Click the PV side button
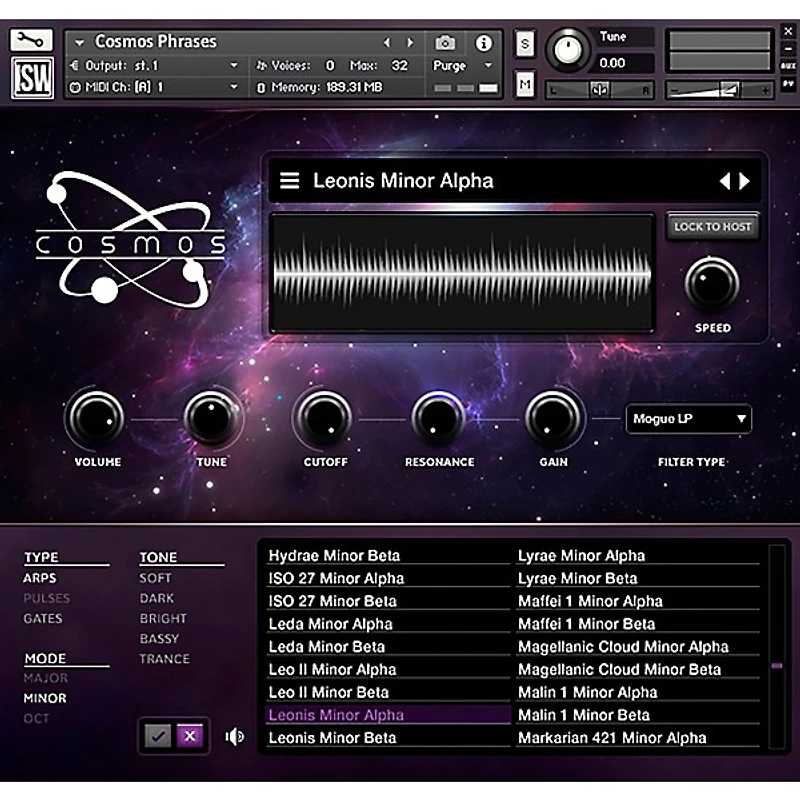Screen dimensions: 800x800 [x=788, y=84]
